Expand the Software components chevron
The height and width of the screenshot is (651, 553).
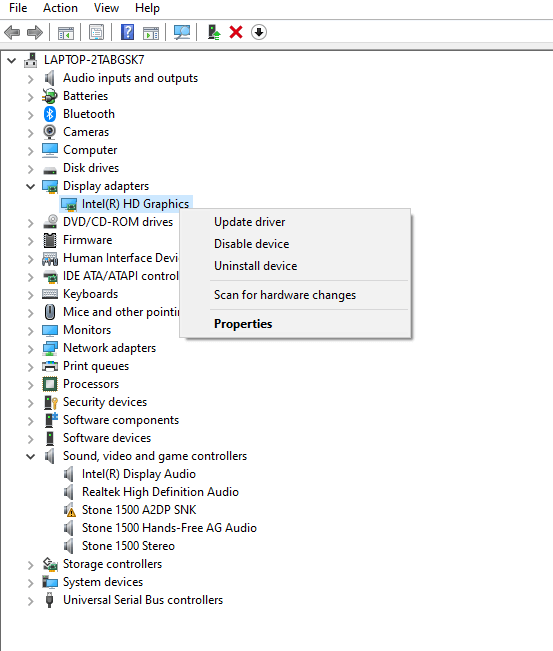(x=30, y=421)
